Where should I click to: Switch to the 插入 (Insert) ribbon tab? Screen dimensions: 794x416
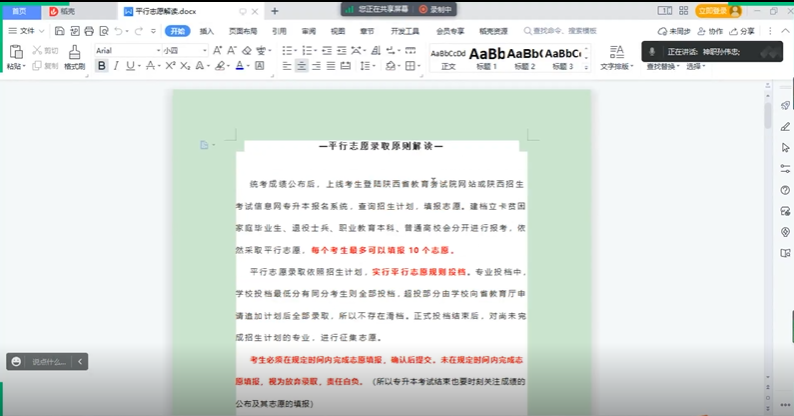(207, 31)
